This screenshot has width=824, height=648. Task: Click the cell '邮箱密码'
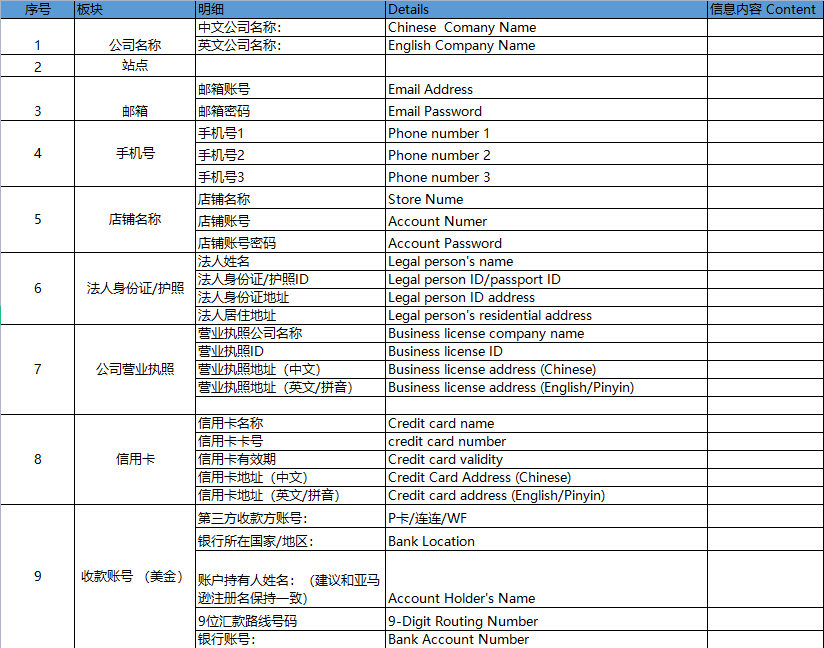point(291,110)
